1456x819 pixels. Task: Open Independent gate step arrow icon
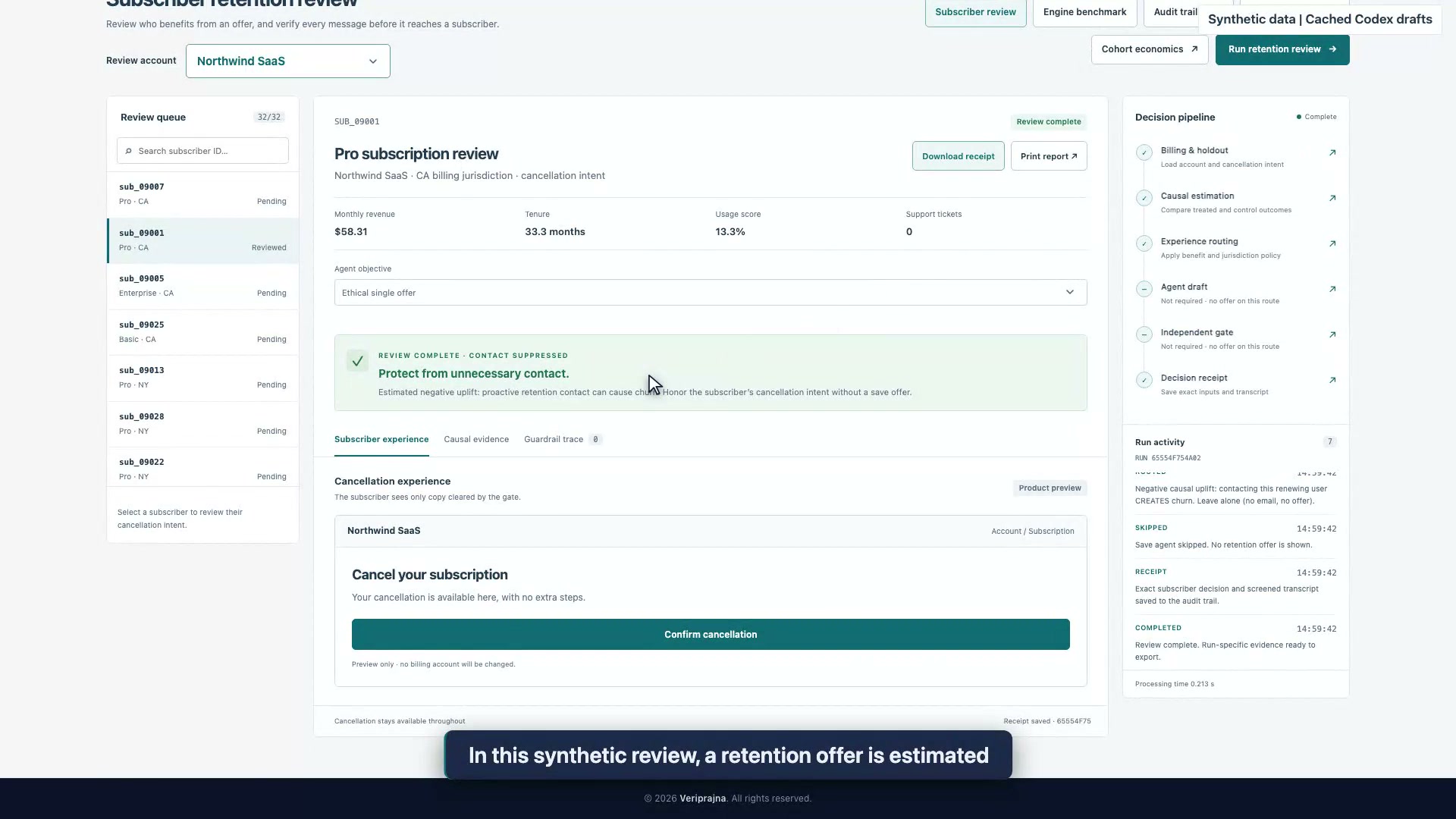[x=1332, y=335]
